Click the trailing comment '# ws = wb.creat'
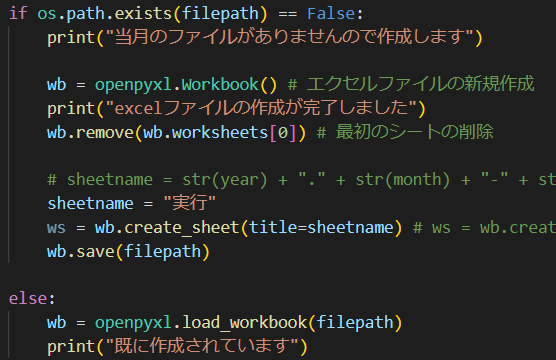The width and height of the screenshot is (556, 360). click(484, 228)
